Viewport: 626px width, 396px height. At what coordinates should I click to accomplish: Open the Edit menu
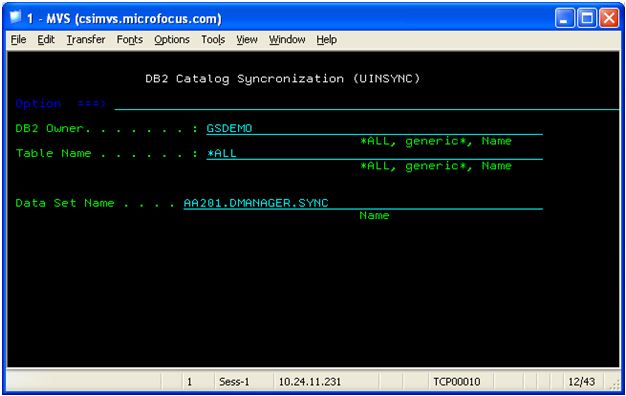pyautogui.click(x=46, y=40)
